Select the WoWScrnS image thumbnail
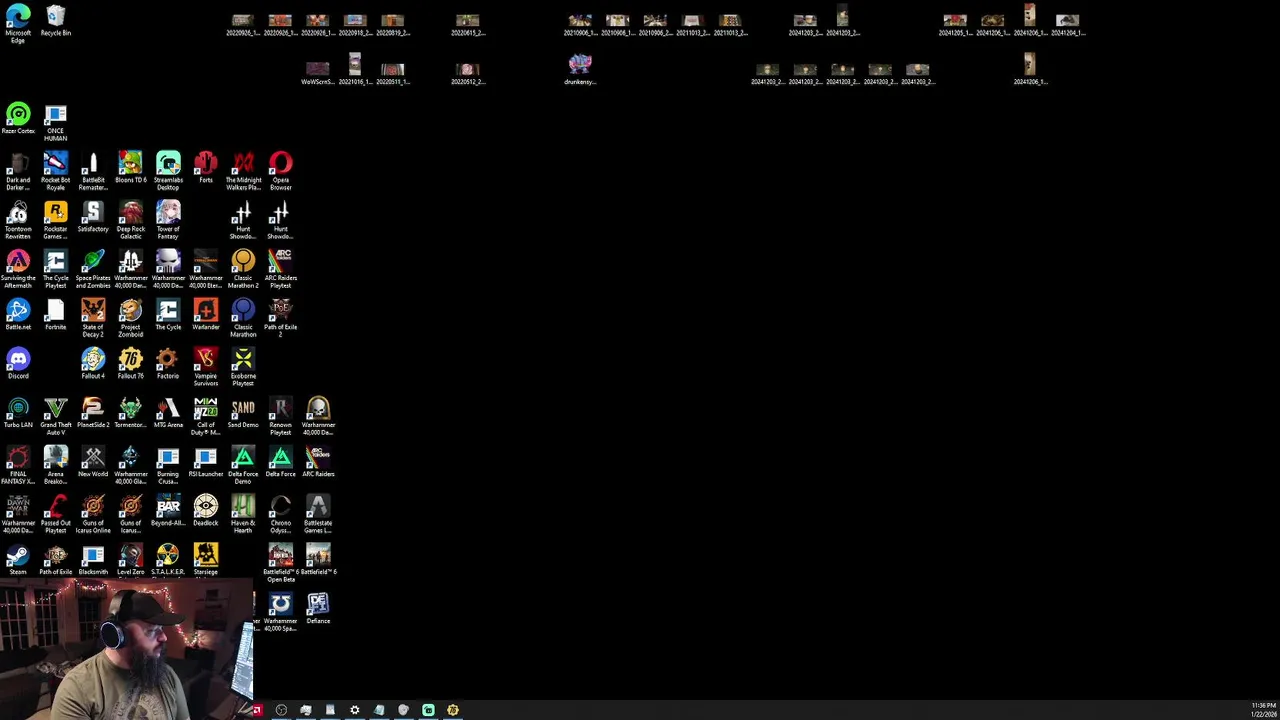 pos(318,73)
